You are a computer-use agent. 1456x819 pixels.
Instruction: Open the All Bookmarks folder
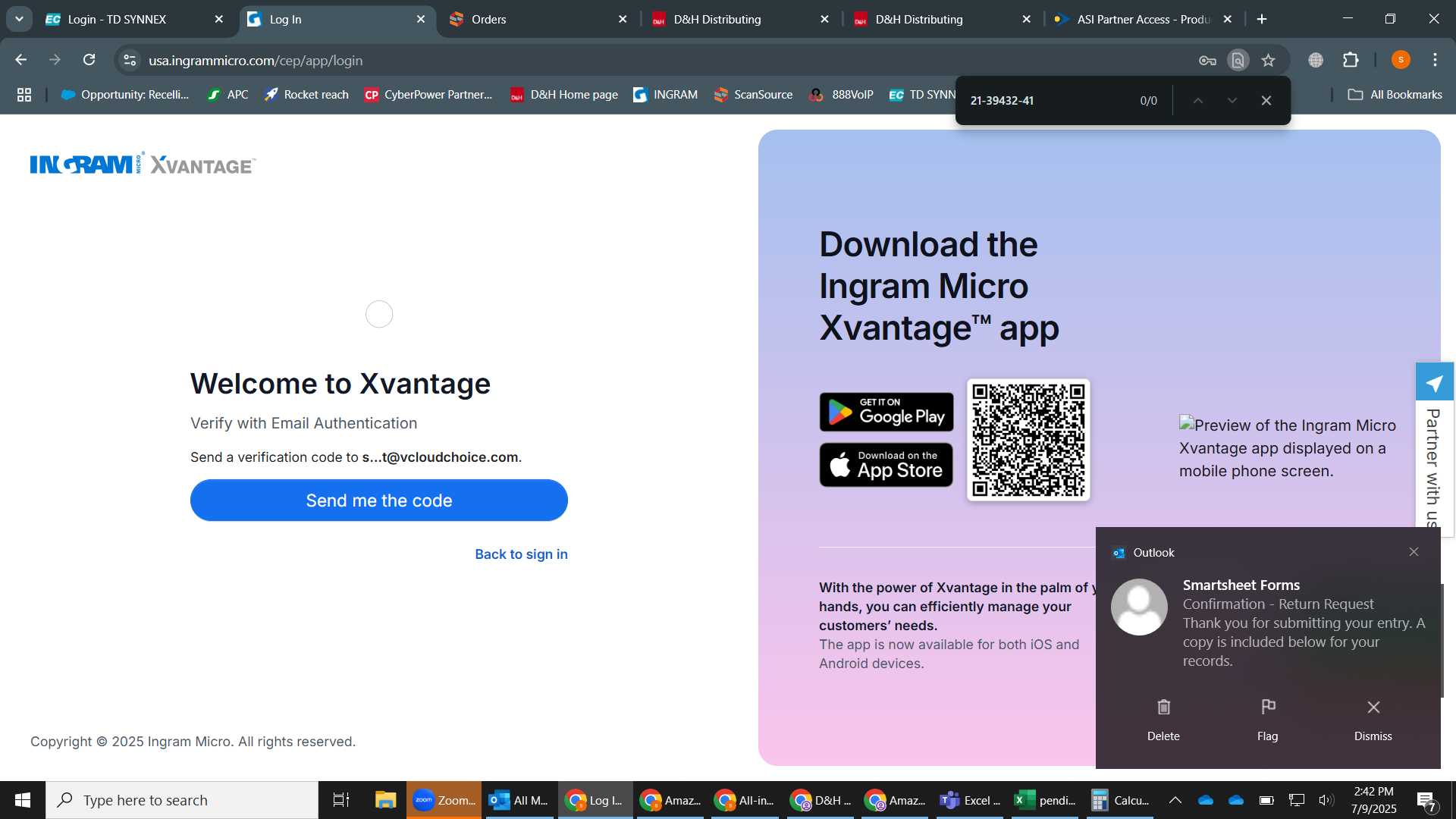tap(1395, 95)
